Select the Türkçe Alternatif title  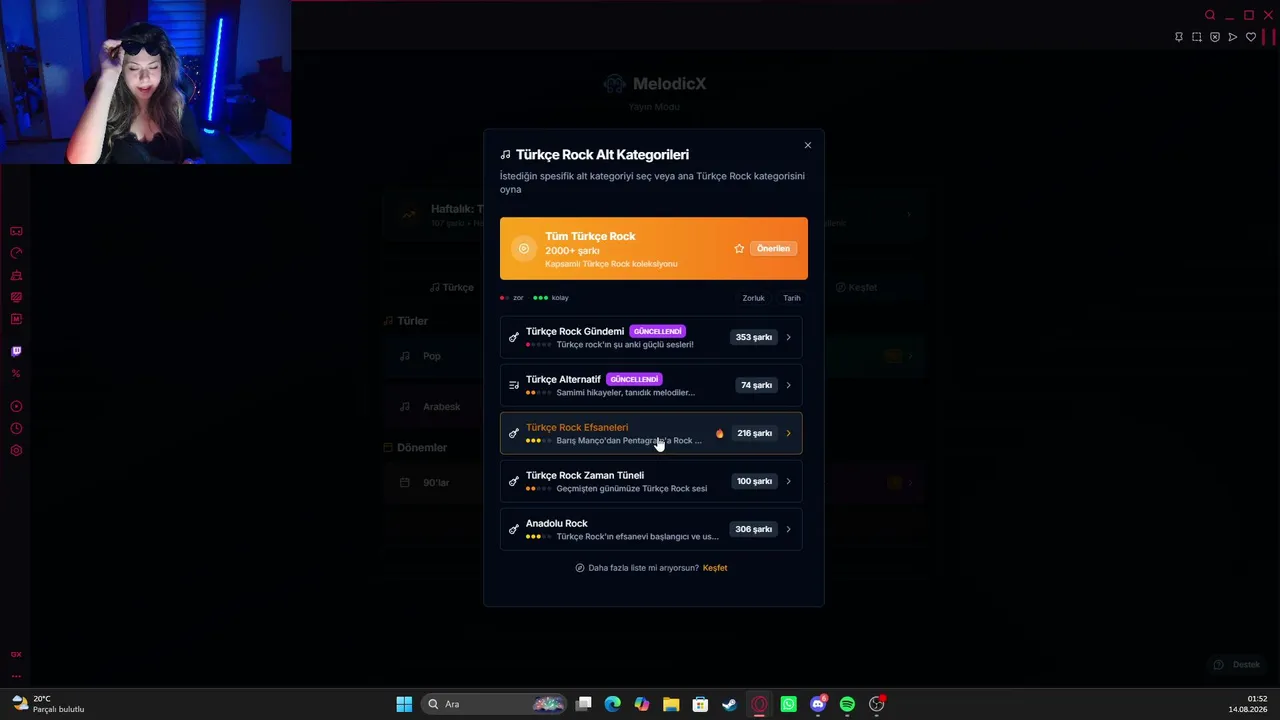[563, 379]
